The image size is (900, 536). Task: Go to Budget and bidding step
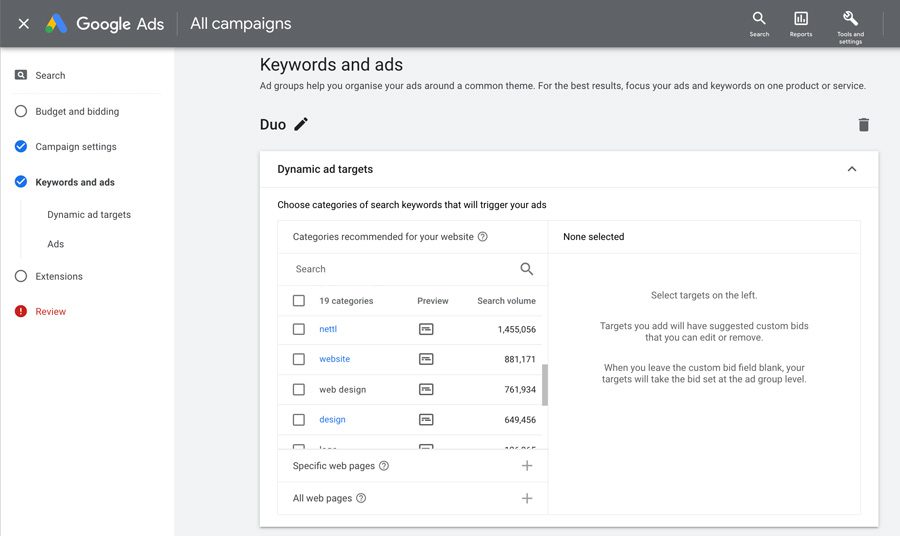(77, 111)
